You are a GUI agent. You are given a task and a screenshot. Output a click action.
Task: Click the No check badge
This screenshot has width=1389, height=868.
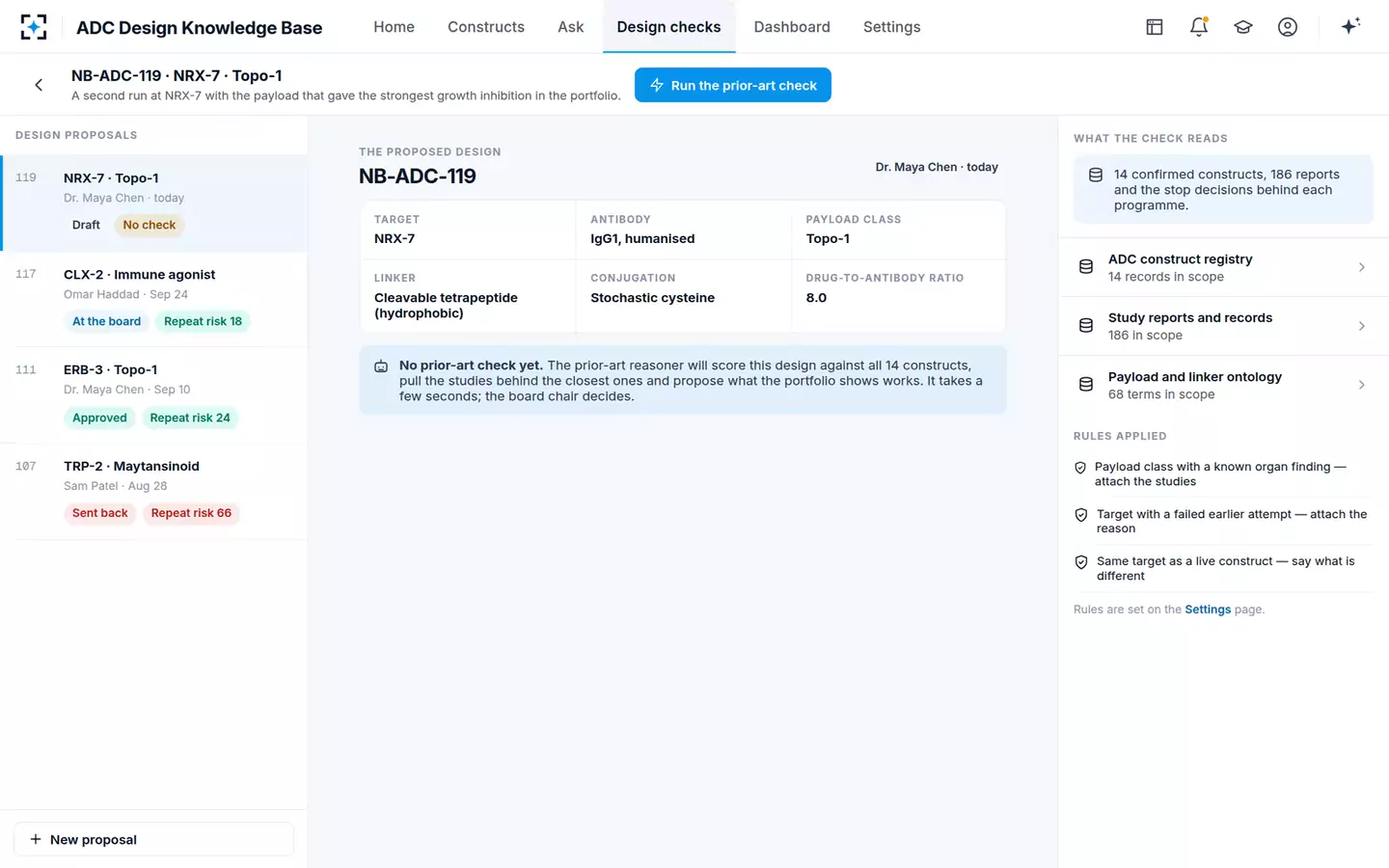(150, 225)
